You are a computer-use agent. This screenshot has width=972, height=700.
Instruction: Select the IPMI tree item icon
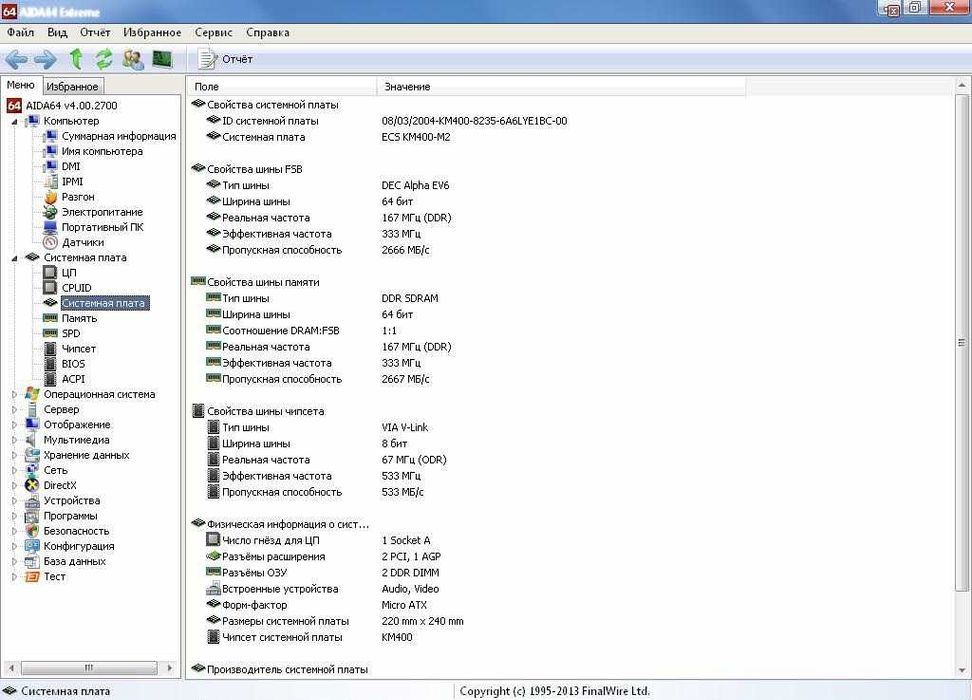click(x=50, y=182)
